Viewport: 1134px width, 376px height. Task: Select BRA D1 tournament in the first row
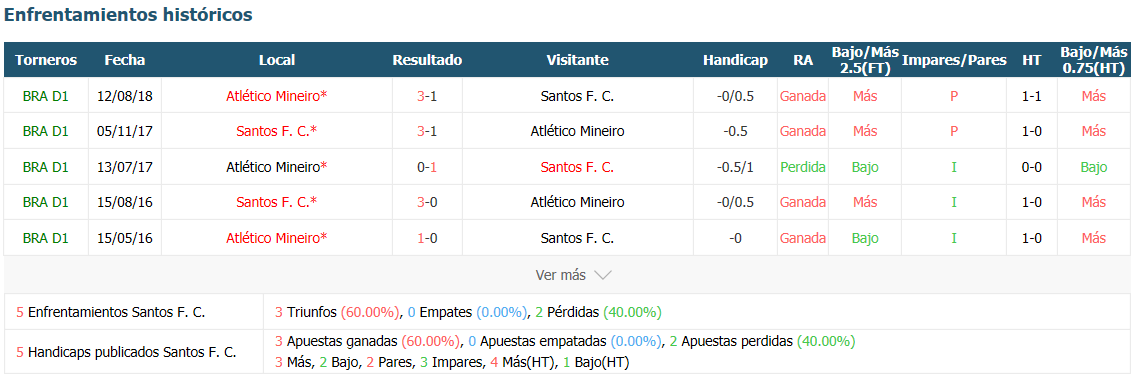(x=46, y=95)
